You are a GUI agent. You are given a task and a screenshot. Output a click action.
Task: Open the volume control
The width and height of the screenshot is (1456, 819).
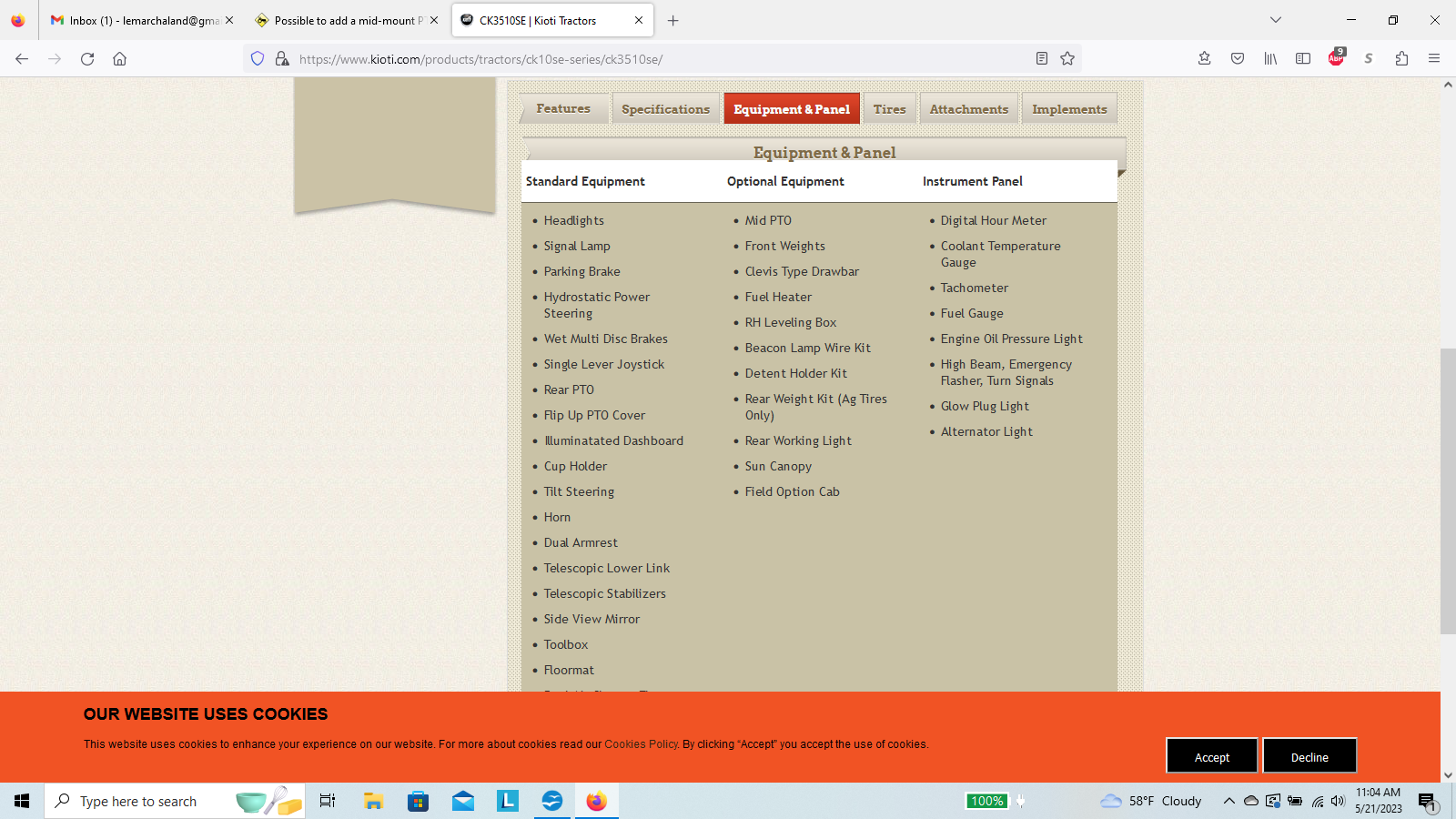(1338, 801)
